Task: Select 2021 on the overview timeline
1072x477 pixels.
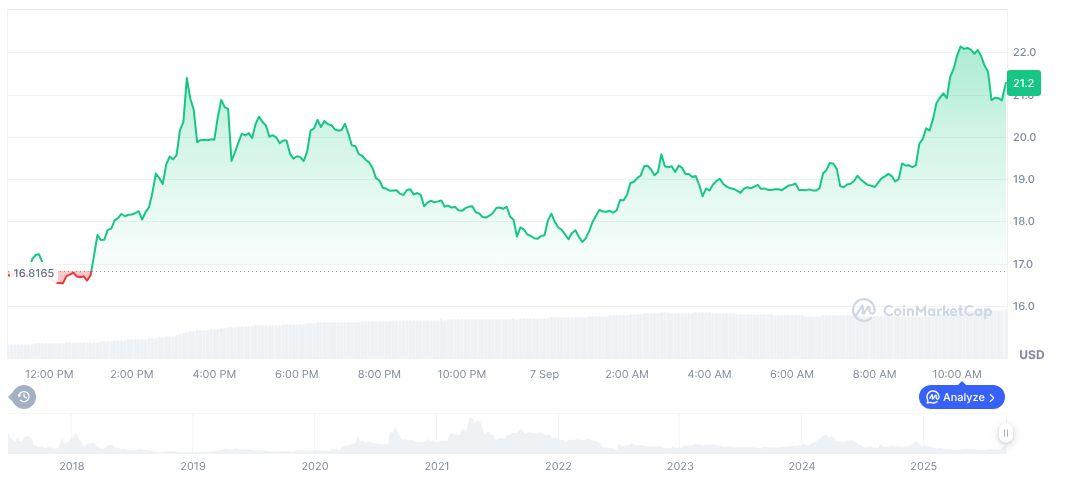Action: pos(436,466)
